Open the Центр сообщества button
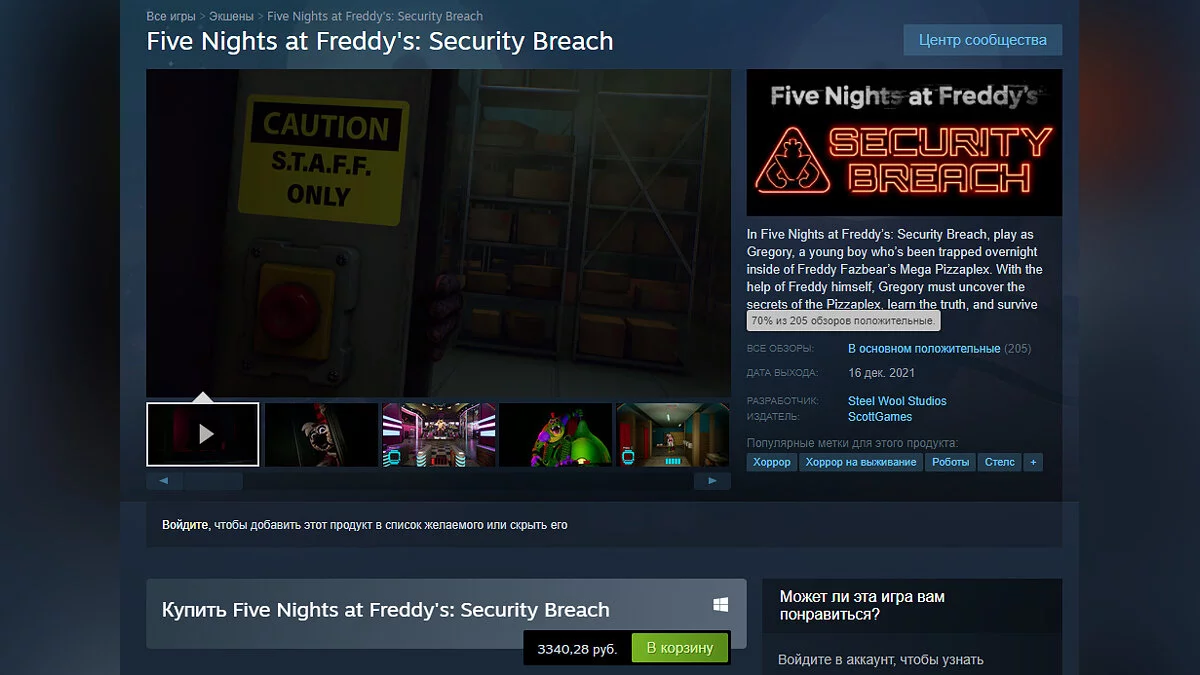Image resolution: width=1200 pixels, height=675 pixels. tap(983, 40)
